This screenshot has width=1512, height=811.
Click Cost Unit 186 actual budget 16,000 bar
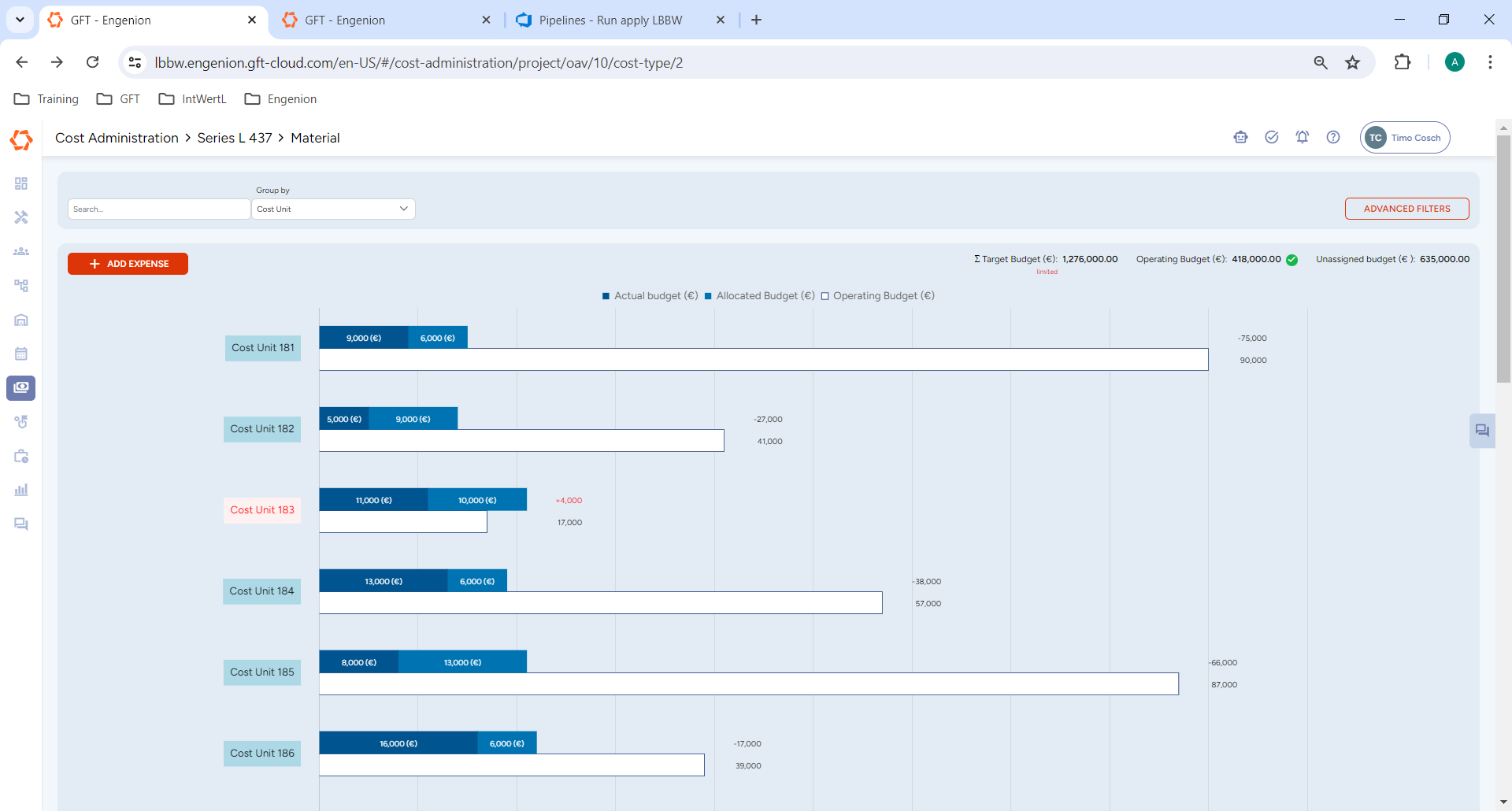398,743
